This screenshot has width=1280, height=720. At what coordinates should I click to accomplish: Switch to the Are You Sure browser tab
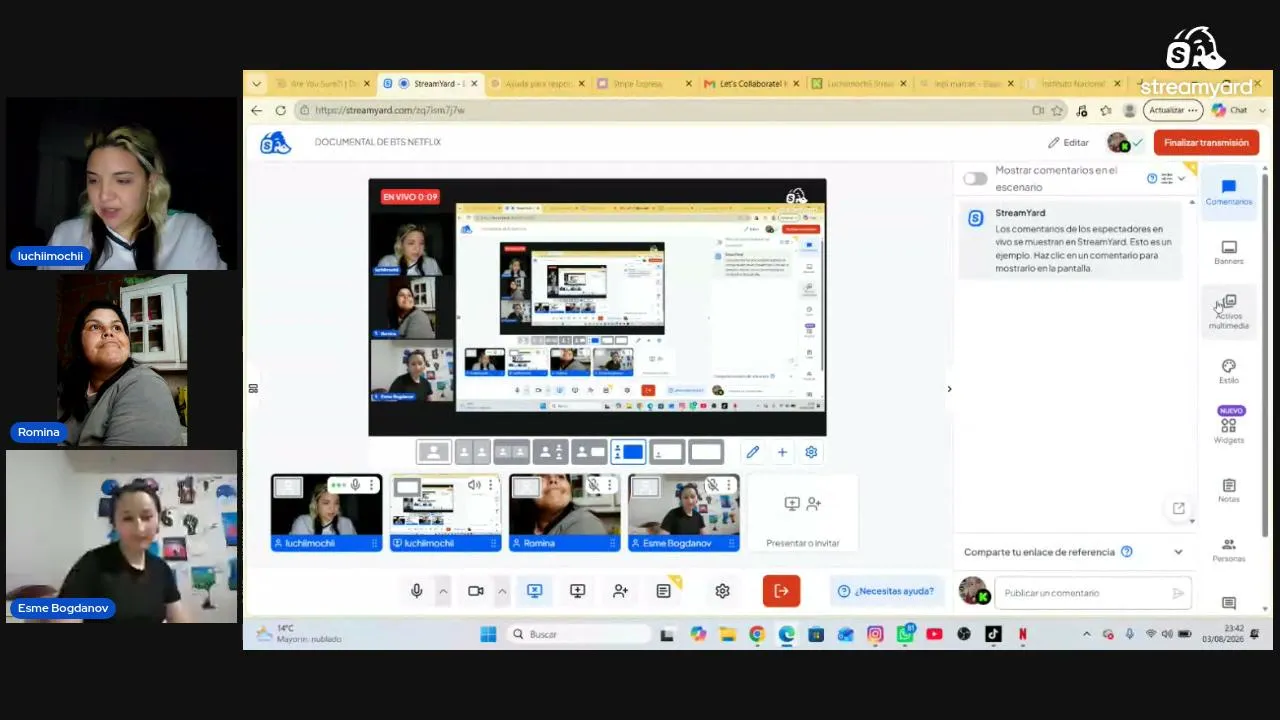323,83
